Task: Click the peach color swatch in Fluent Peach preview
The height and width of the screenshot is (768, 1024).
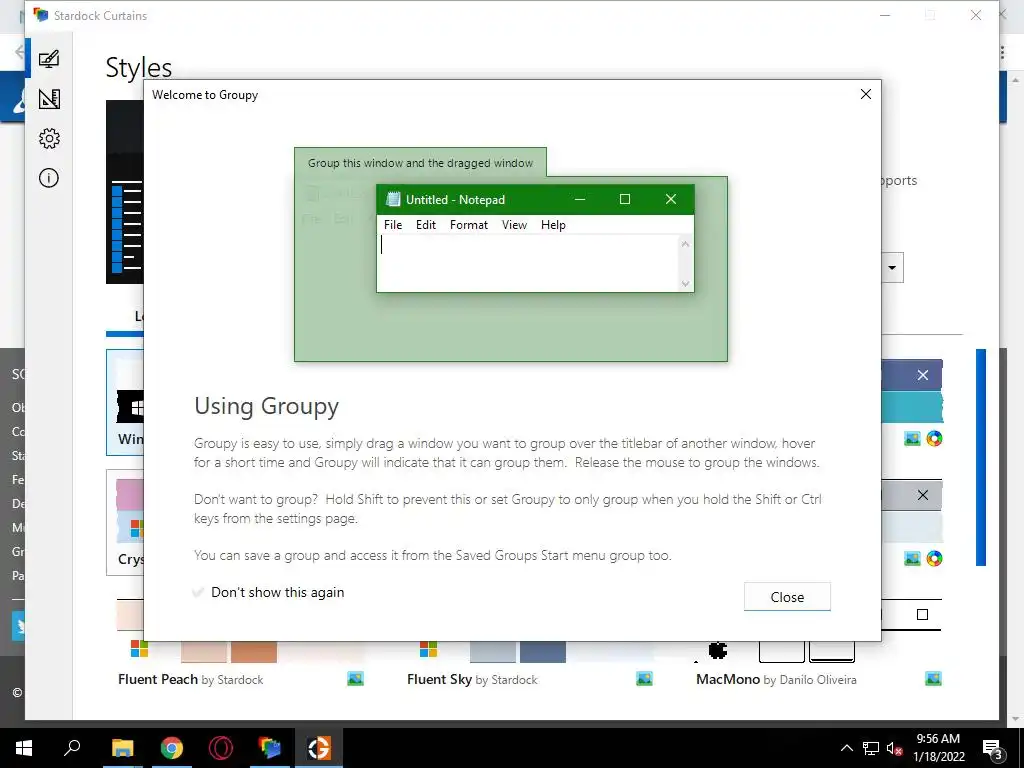Action: 254,652
